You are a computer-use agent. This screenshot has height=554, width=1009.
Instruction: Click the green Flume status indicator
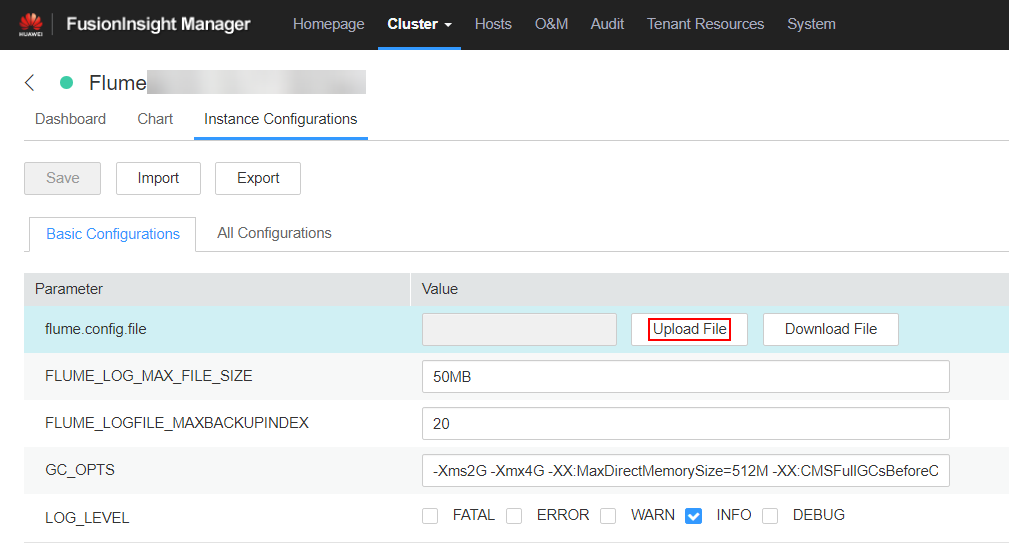tap(67, 83)
